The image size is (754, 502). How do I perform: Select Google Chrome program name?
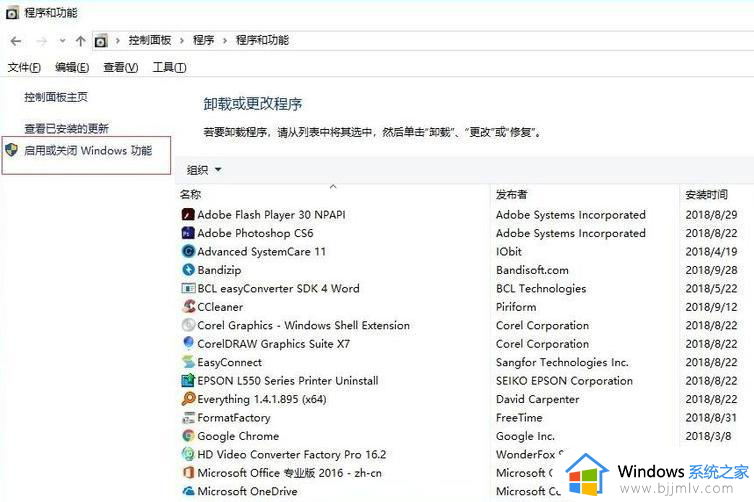click(x=238, y=436)
